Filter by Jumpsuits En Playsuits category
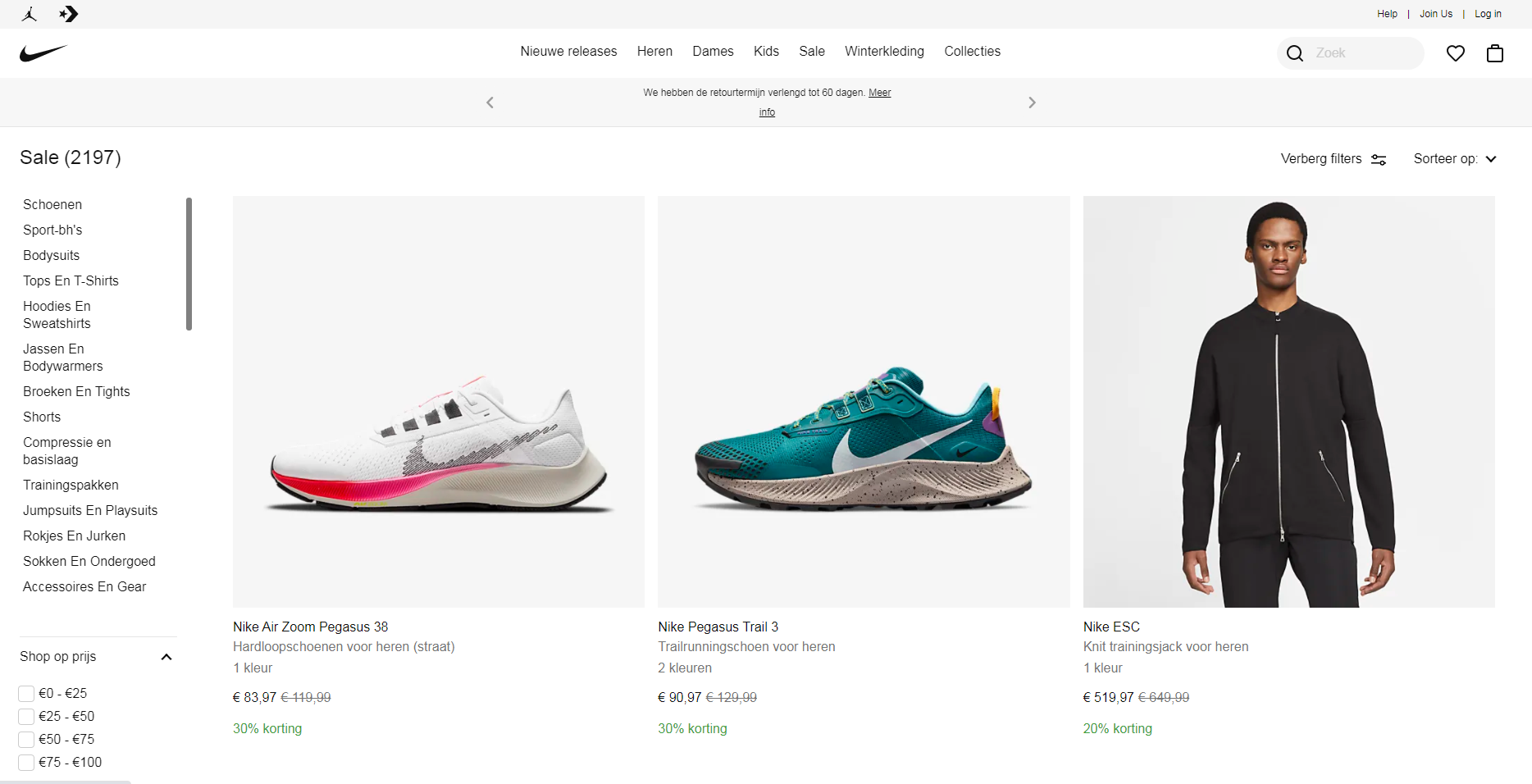Image resolution: width=1532 pixels, height=784 pixels. coord(90,511)
